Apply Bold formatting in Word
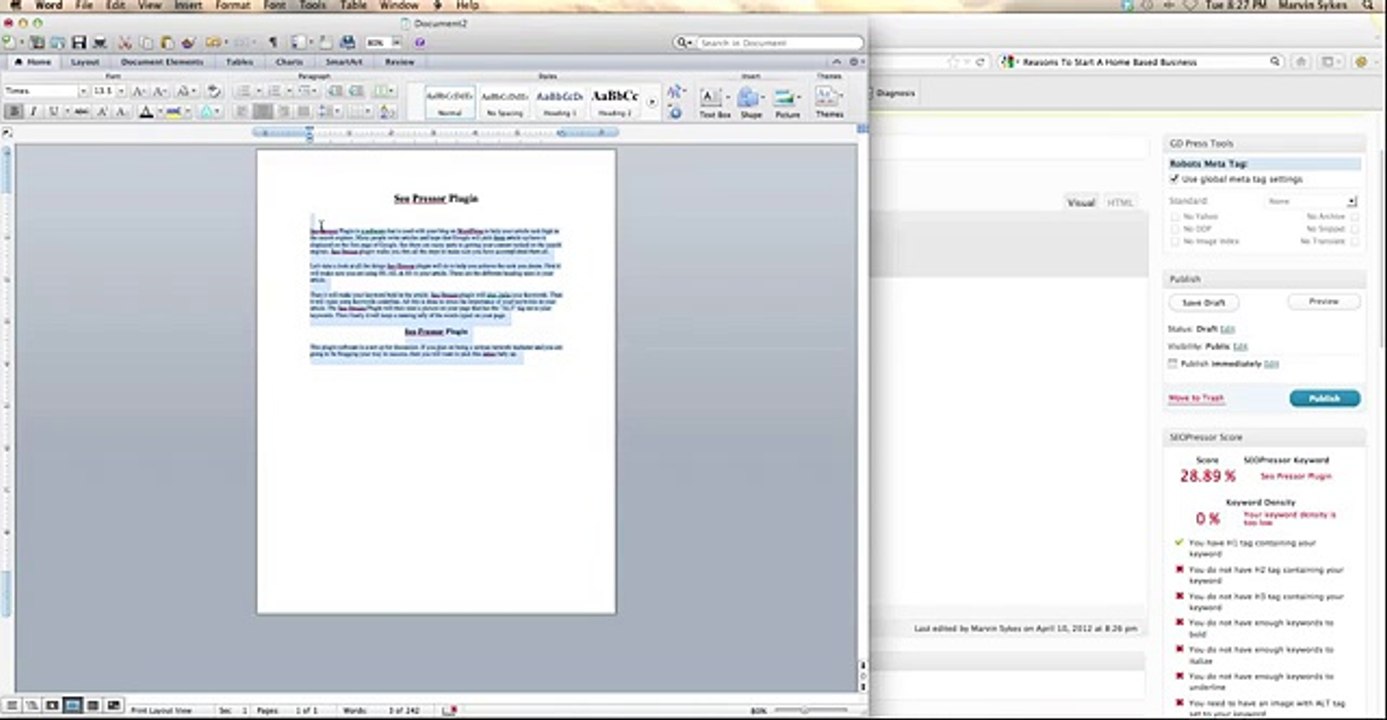 pyautogui.click(x=14, y=112)
